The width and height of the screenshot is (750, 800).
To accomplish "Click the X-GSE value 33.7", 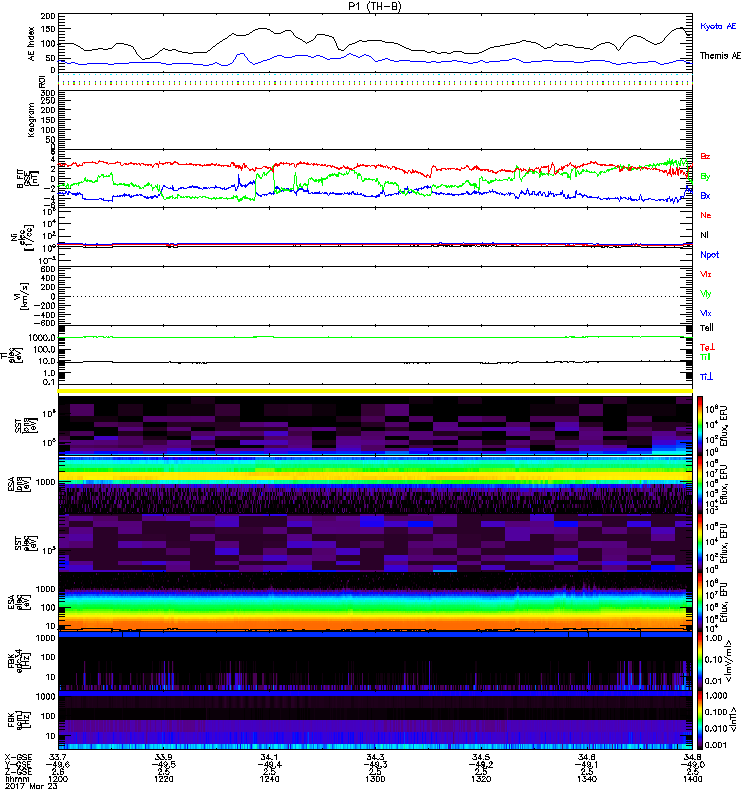I will tap(58, 757).
